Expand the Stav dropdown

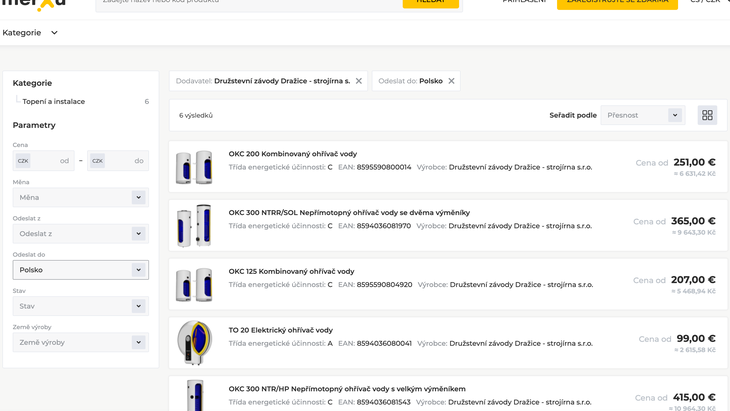(x=81, y=306)
